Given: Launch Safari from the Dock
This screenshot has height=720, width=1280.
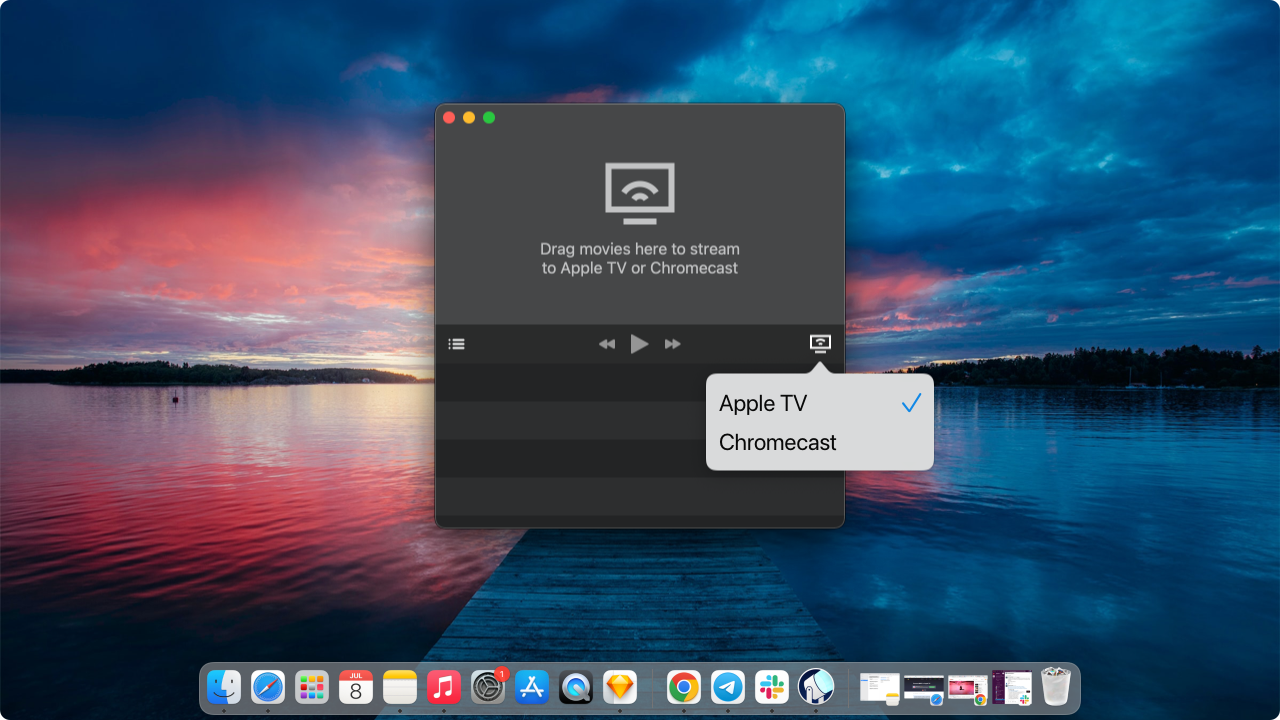Looking at the screenshot, I should pos(268,687).
